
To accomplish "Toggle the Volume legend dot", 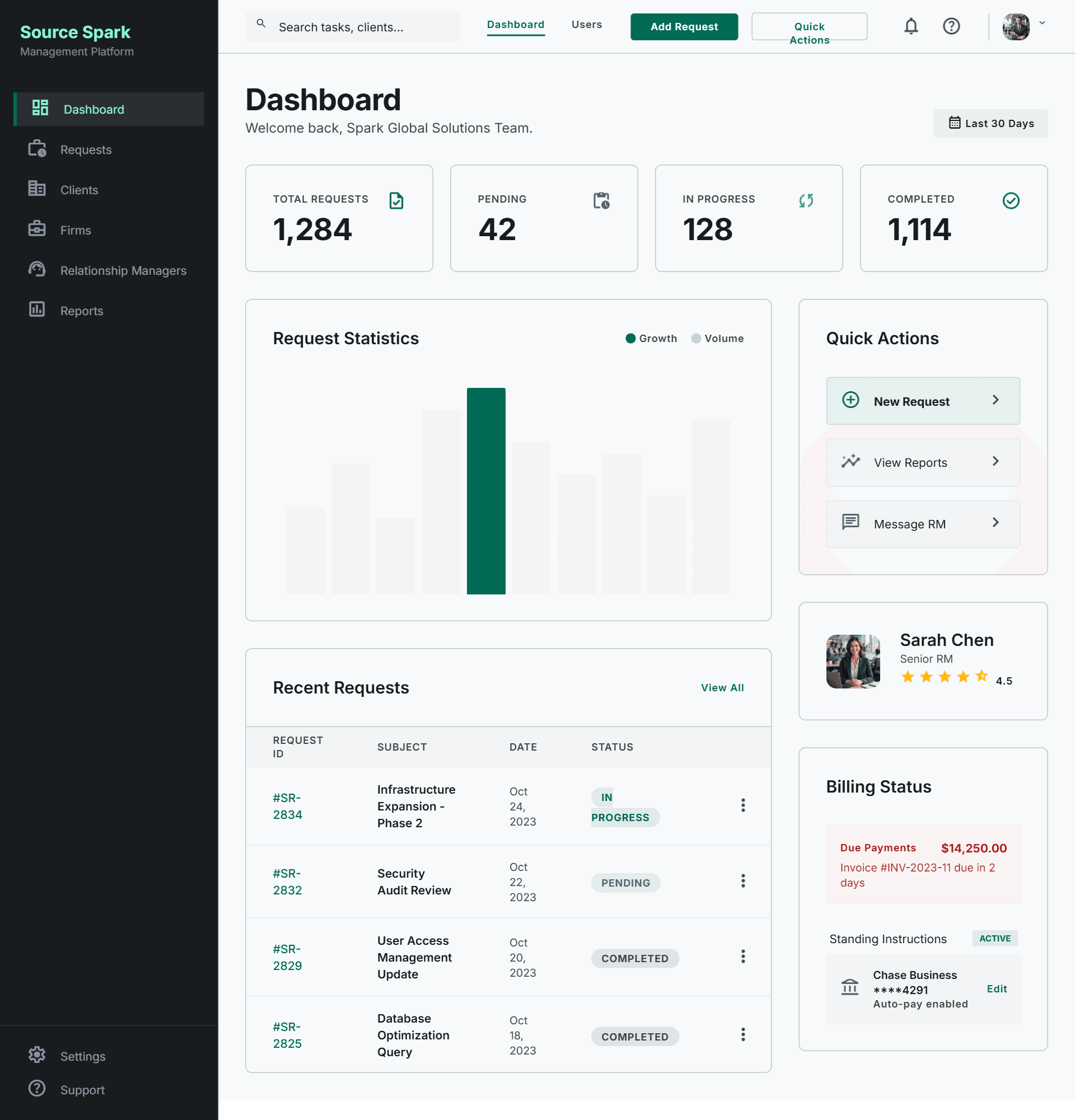I will tap(695, 338).
